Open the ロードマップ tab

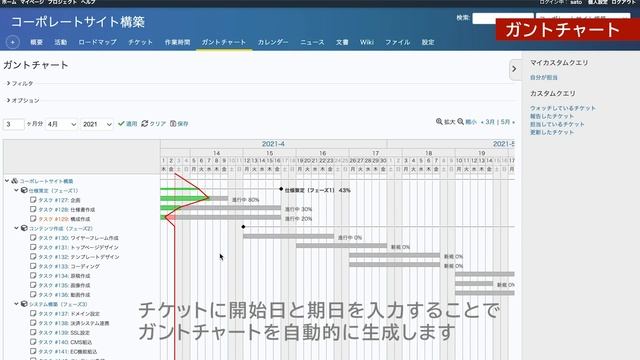coord(98,42)
